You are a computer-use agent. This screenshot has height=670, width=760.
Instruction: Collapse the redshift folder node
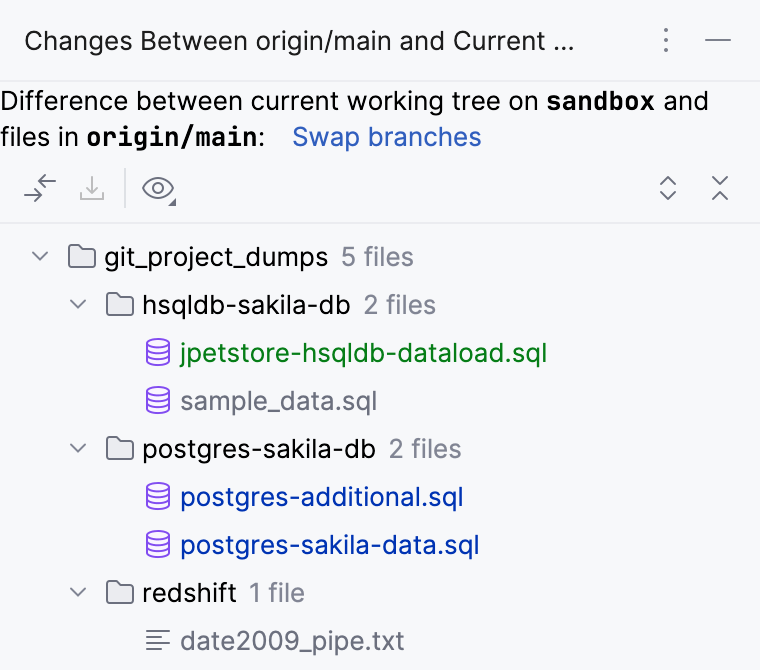pos(78,593)
